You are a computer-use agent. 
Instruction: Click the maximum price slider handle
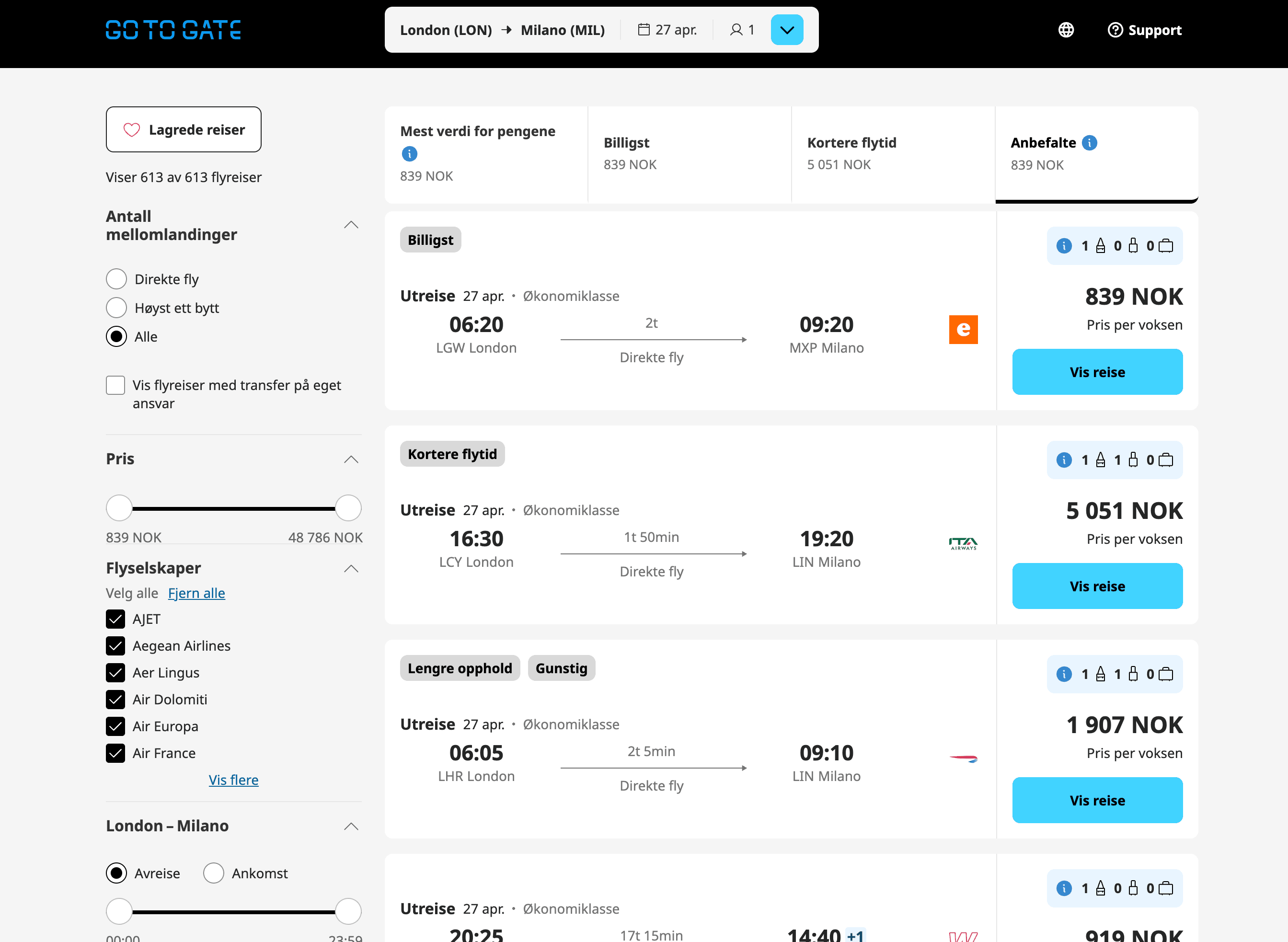tap(348, 508)
